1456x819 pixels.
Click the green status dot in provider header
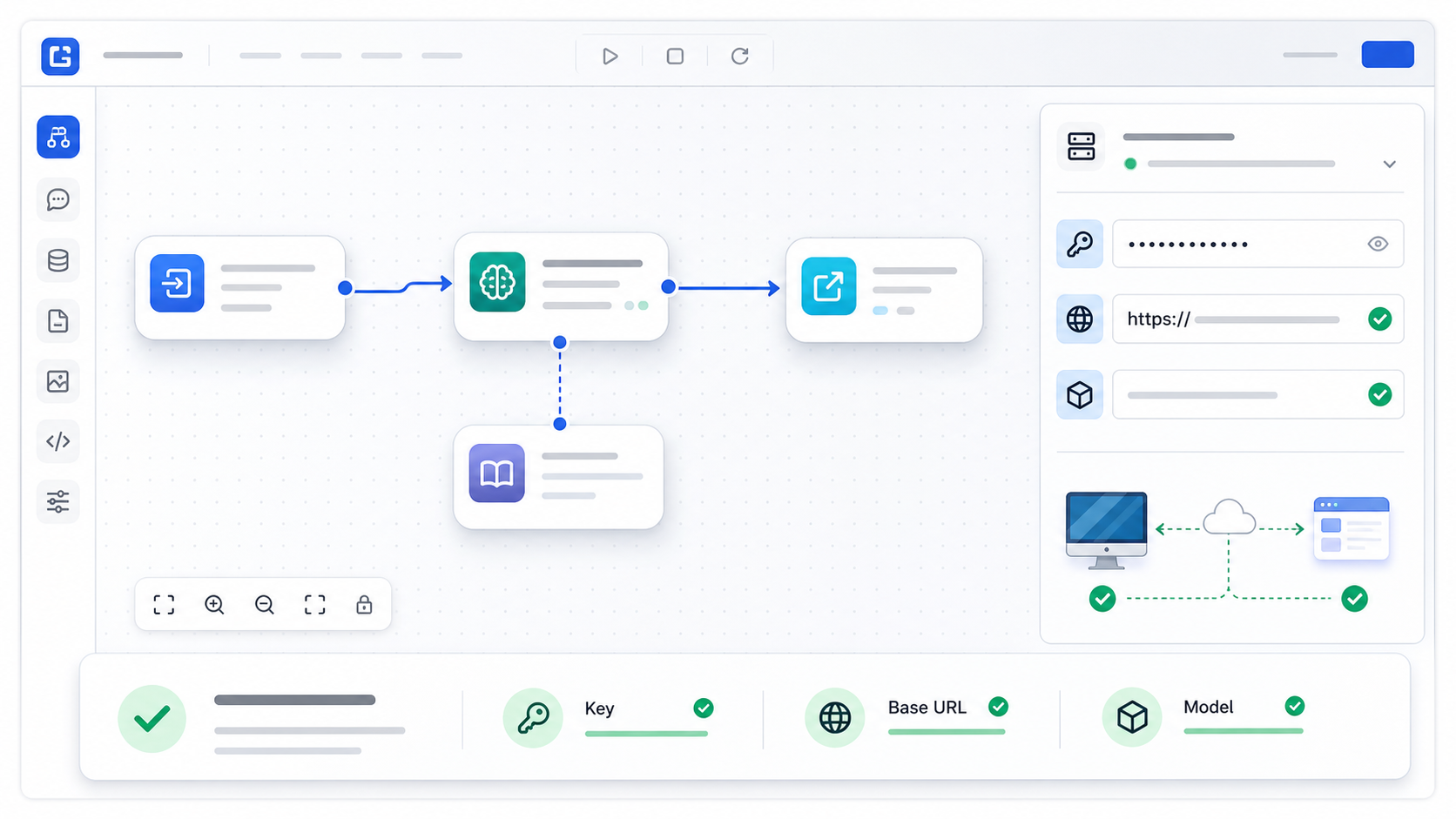click(x=1130, y=164)
